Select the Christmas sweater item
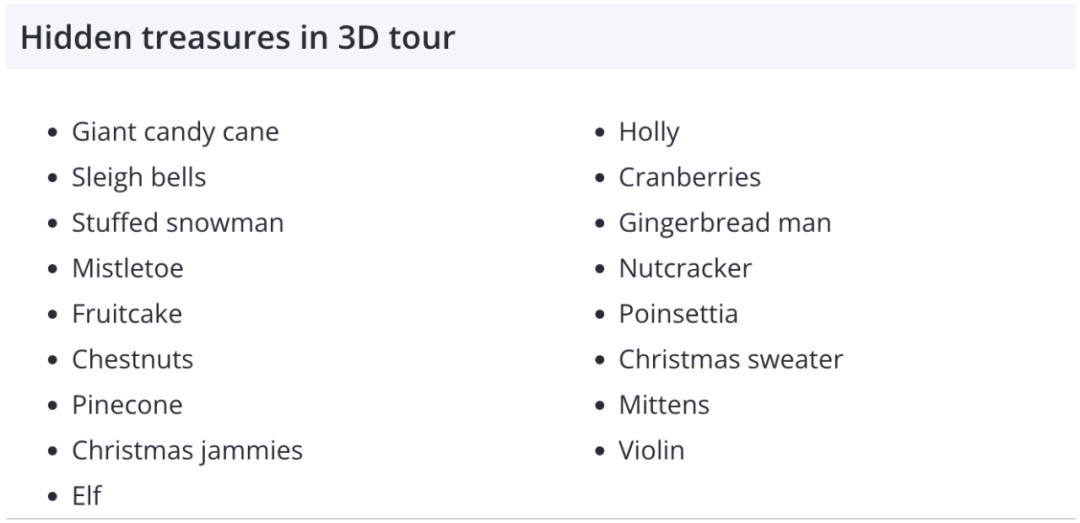The height and width of the screenshot is (523, 1080). pyautogui.click(x=731, y=359)
